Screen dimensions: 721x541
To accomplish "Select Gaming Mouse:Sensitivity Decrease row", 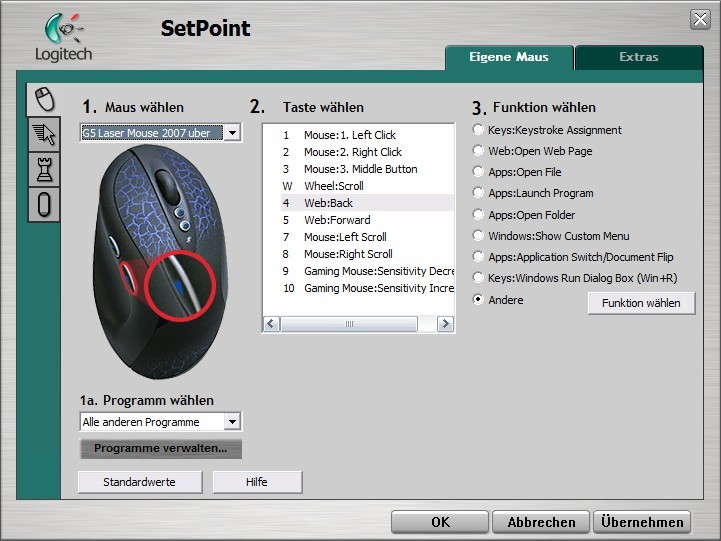I will click(x=367, y=271).
